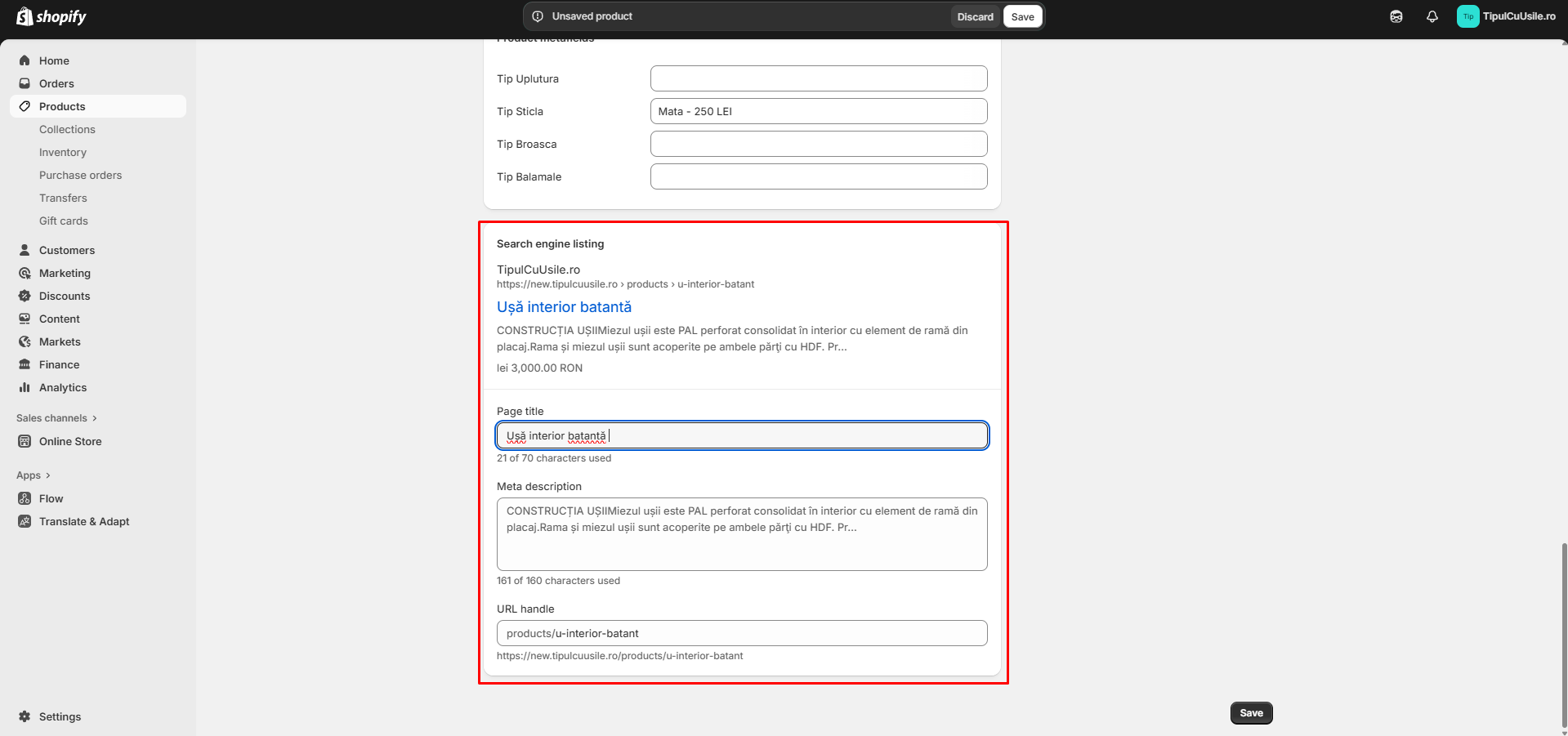Open the TipulCuUsile.ro account menu
Viewport: 1568px width, 736px height.
(1506, 16)
